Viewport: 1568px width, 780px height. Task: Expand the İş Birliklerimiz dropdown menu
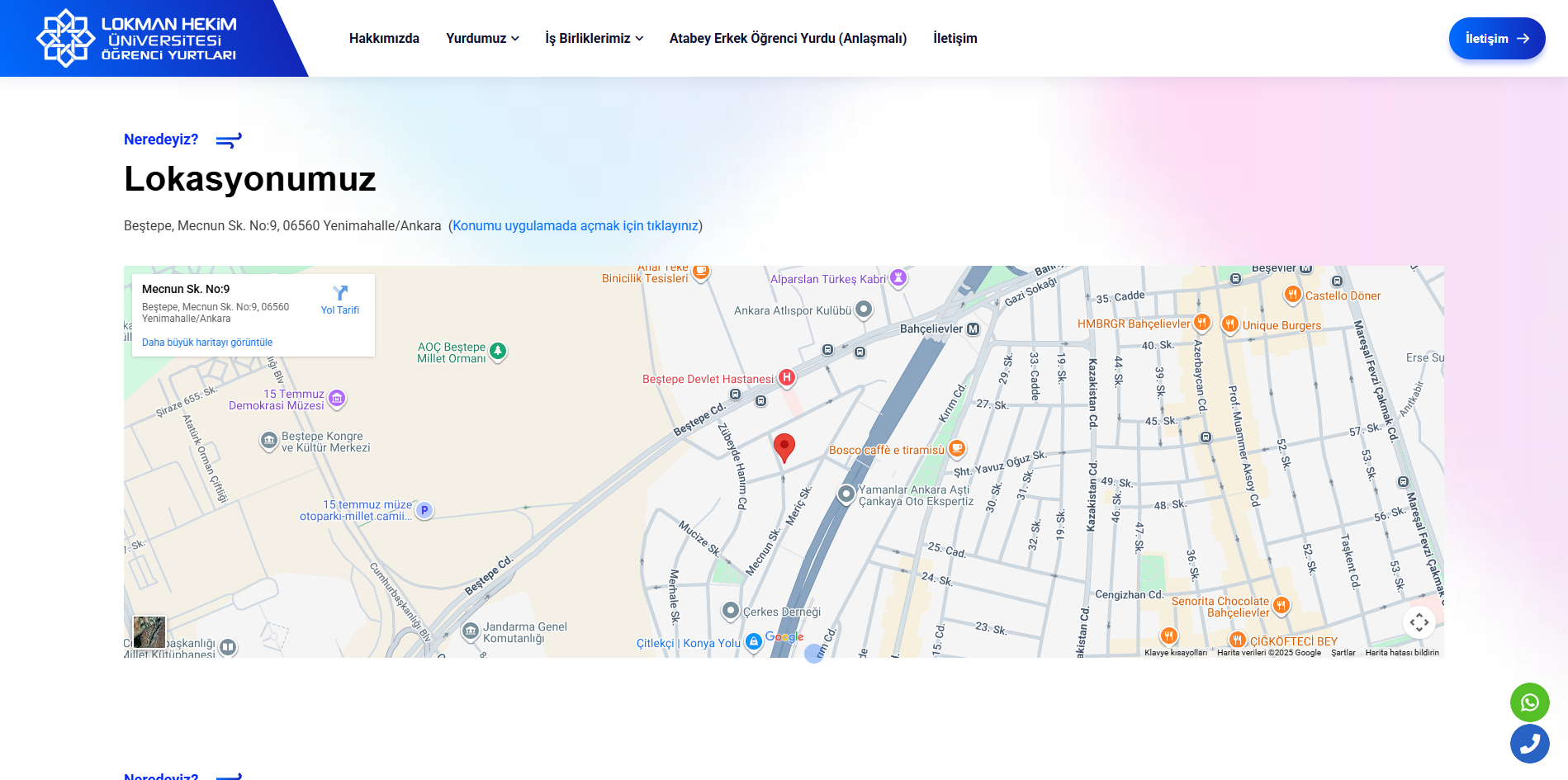click(x=594, y=39)
